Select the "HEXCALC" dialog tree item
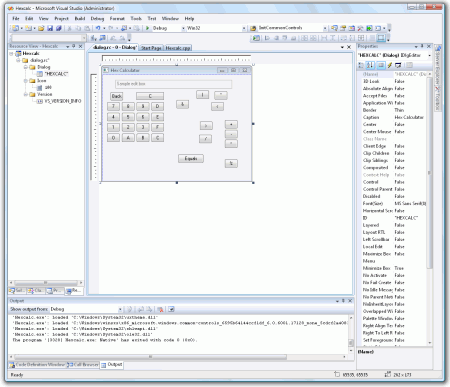The image size is (450, 387). 56,74
